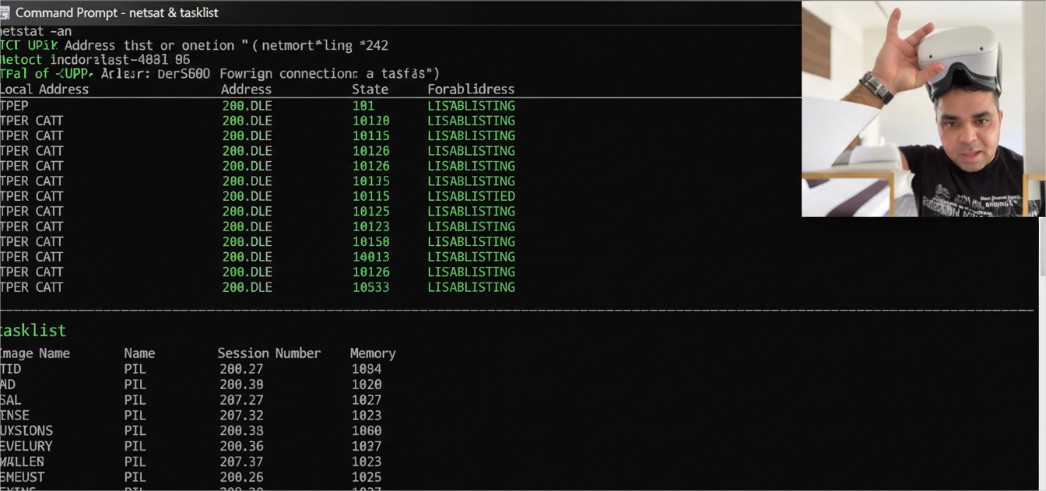Click the Command Prompt icon in title bar
Image resolution: width=1046 pixels, height=491 pixels.
[x=7, y=12]
